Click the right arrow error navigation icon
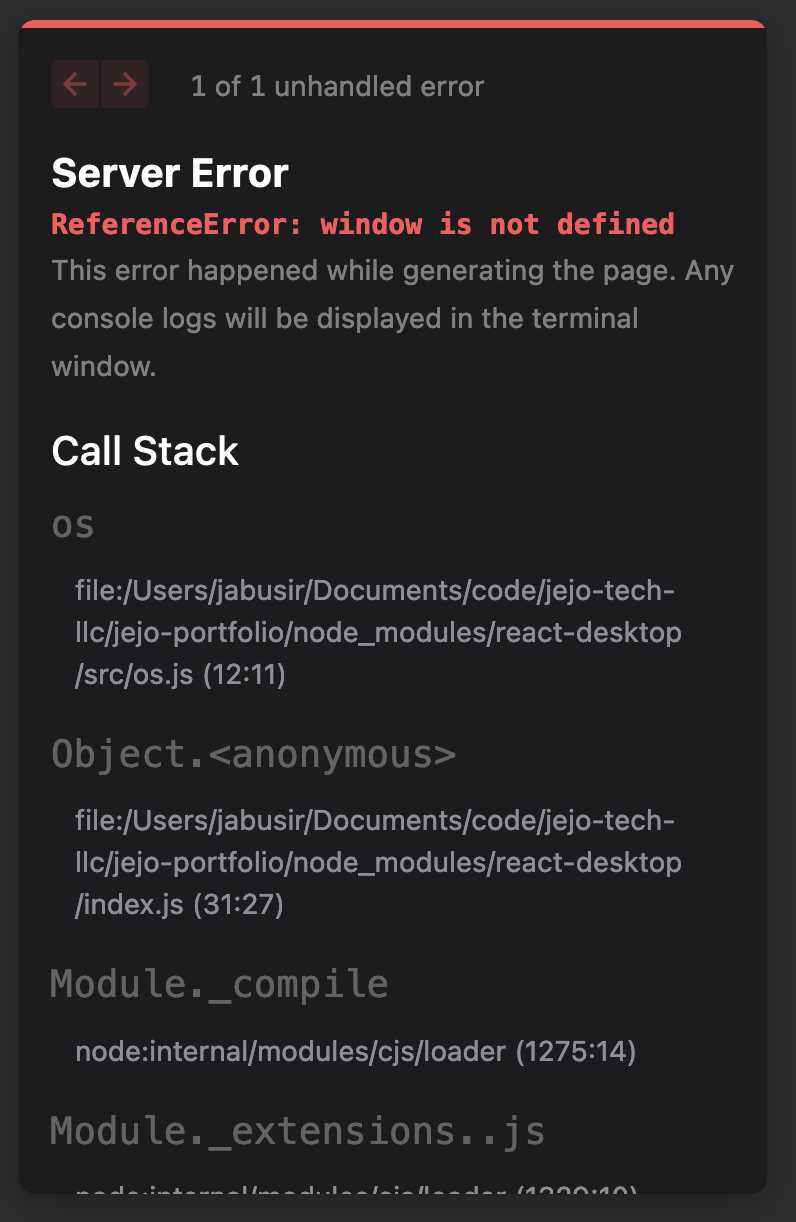Image resolution: width=796 pixels, height=1222 pixels. point(124,84)
